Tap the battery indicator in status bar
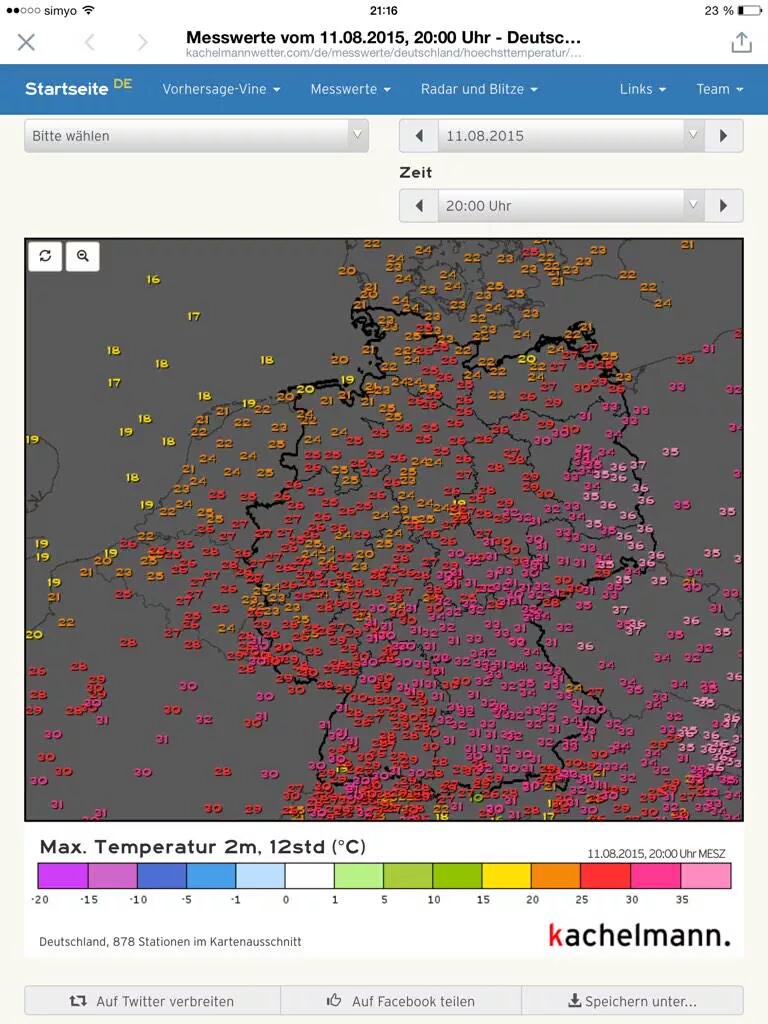 (x=749, y=10)
